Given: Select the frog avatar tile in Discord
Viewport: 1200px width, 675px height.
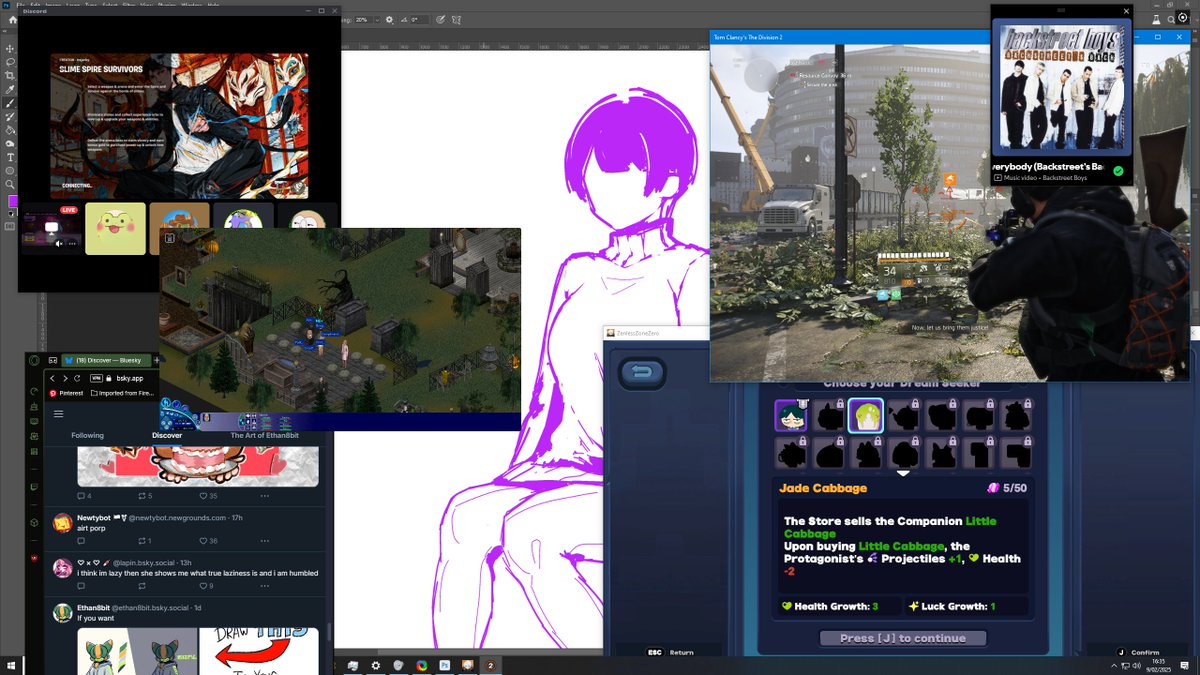Looking at the screenshot, I should [x=115, y=229].
